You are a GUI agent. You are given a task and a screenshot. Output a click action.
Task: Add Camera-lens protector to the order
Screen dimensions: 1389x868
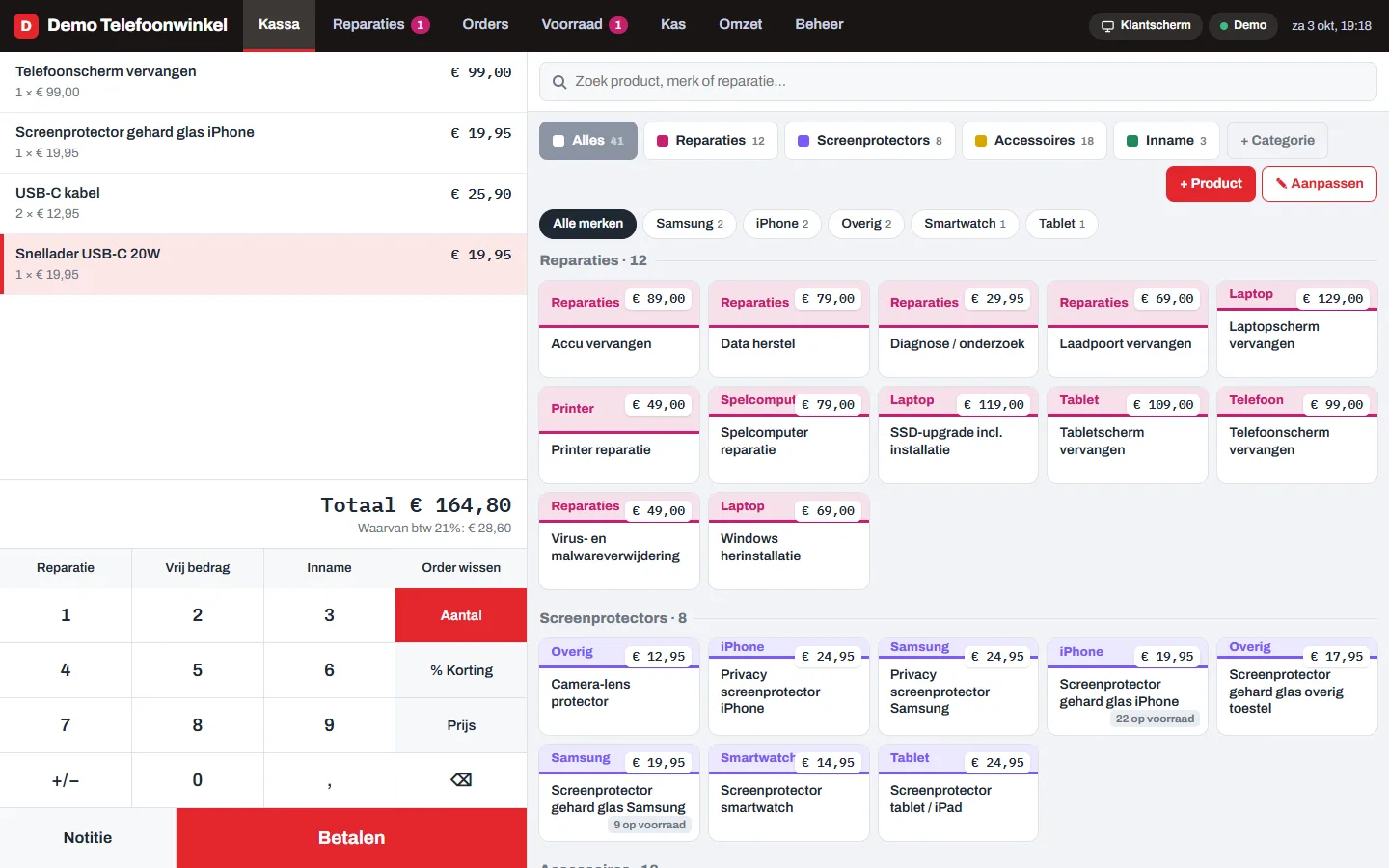pyautogui.click(x=619, y=687)
